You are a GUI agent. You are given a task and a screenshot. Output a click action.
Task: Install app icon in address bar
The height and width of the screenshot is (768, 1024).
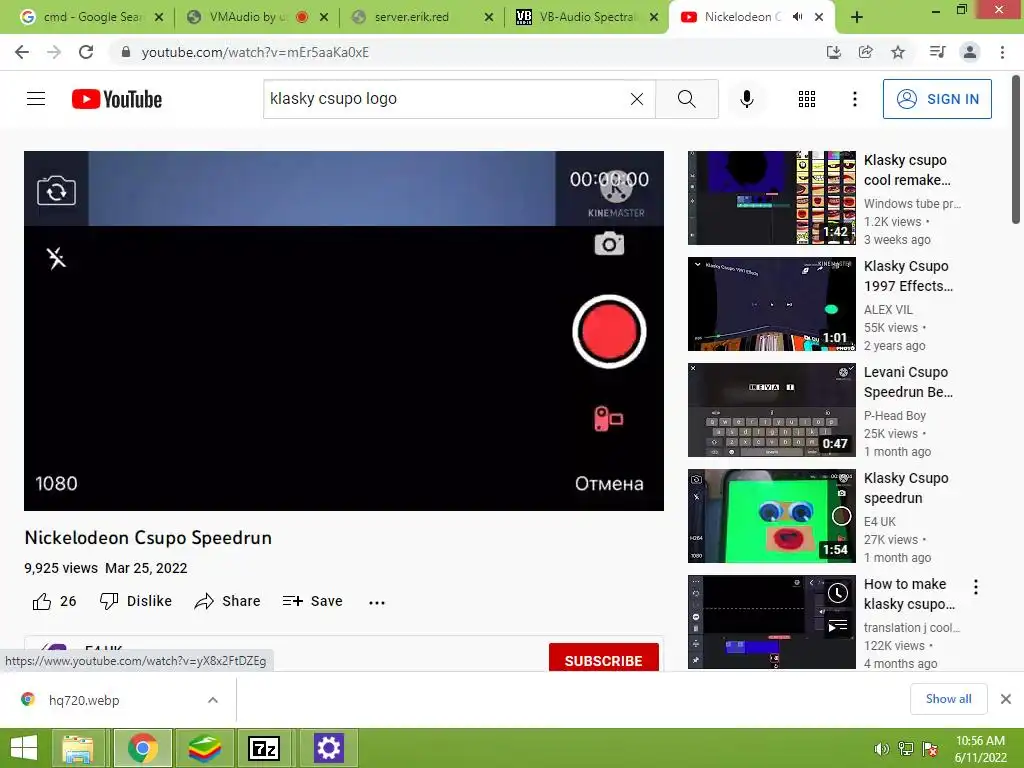[833, 52]
